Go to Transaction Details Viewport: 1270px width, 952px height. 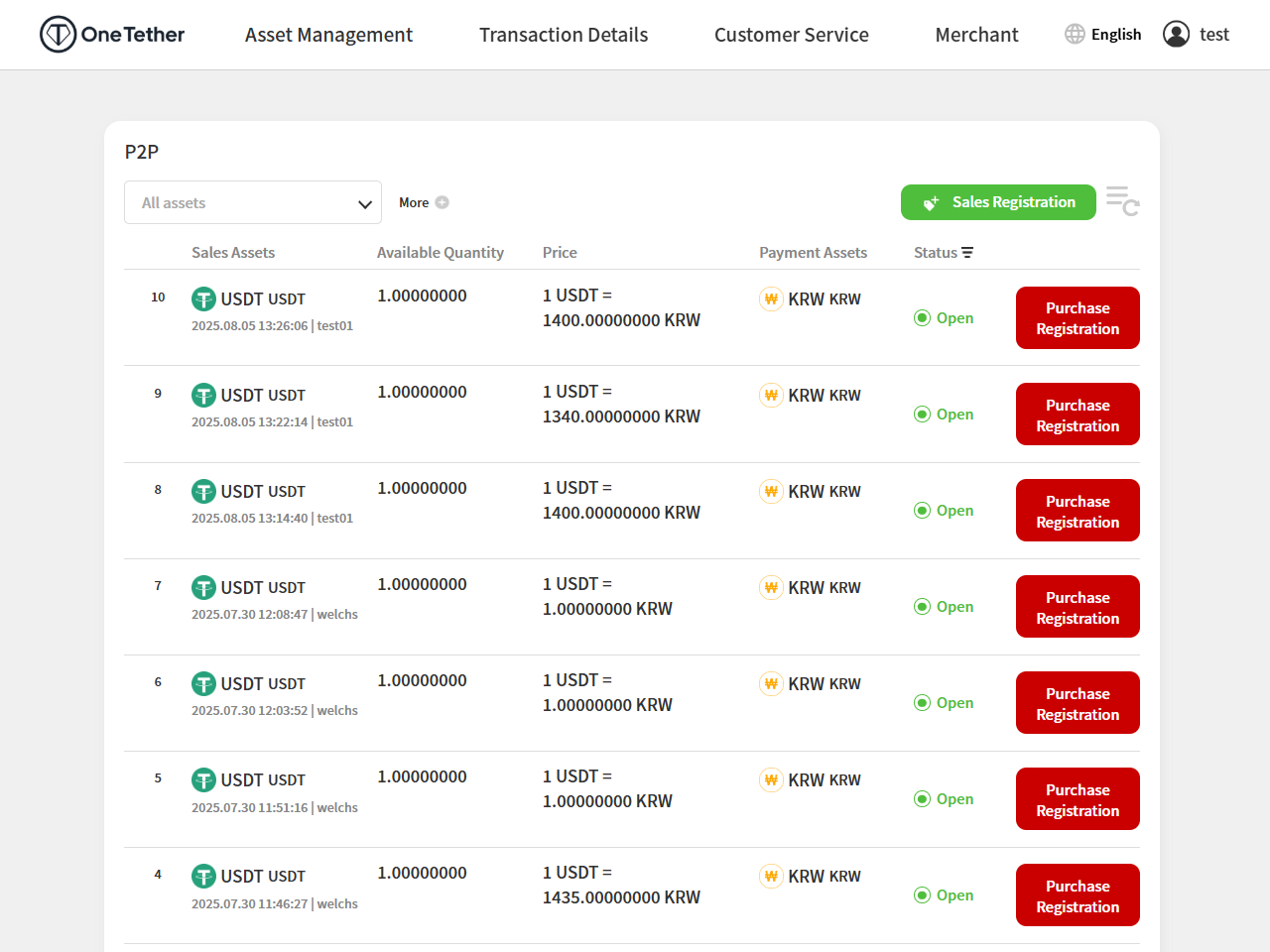click(x=564, y=35)
